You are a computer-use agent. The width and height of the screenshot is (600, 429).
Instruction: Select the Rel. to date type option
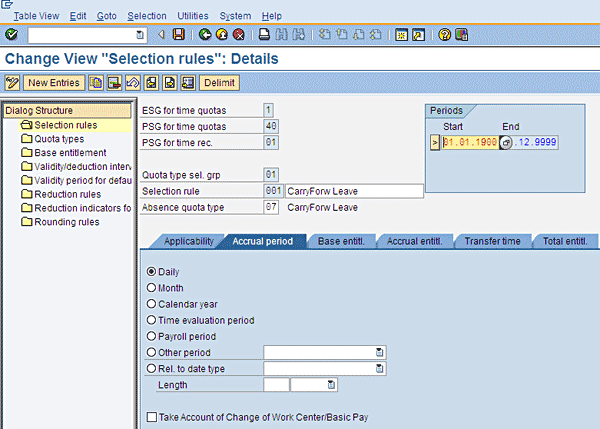[152, 369]
